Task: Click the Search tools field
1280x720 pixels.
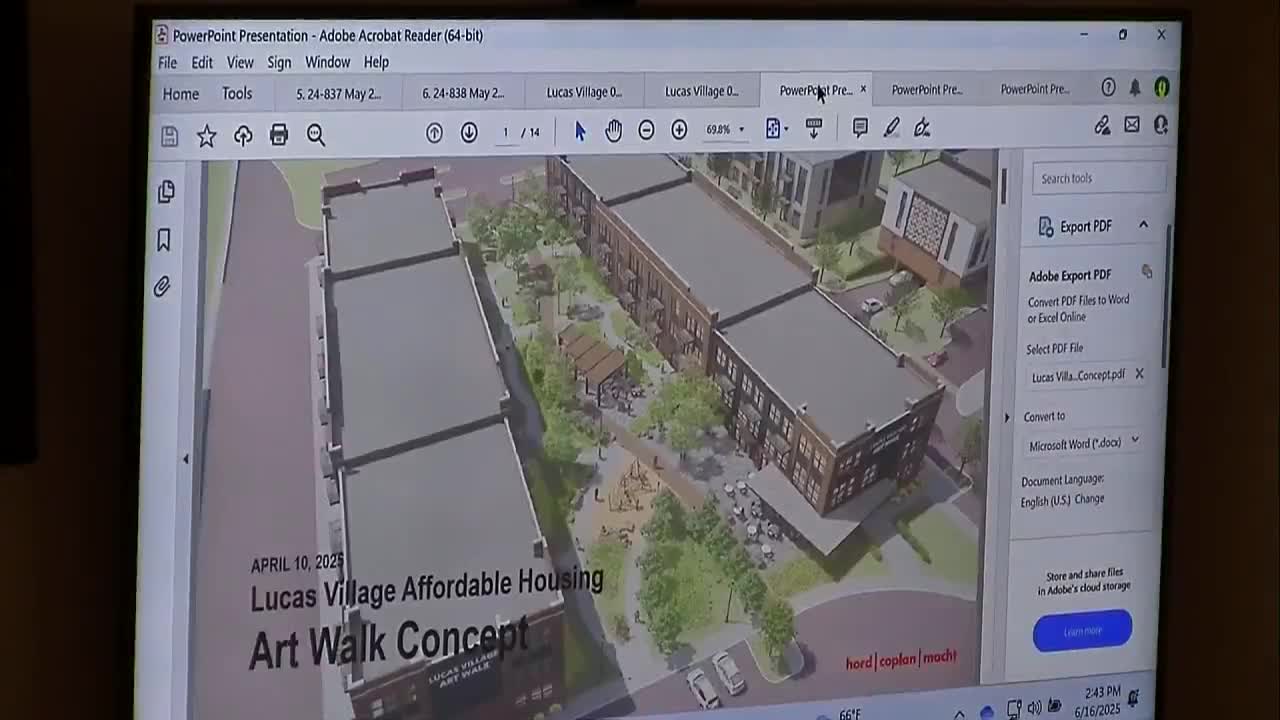Action: pos(1098,178)
